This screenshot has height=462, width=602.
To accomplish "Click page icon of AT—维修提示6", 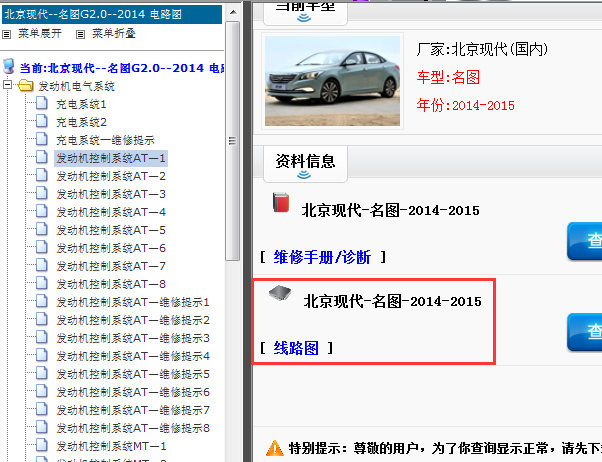I will tap(41, 391).
